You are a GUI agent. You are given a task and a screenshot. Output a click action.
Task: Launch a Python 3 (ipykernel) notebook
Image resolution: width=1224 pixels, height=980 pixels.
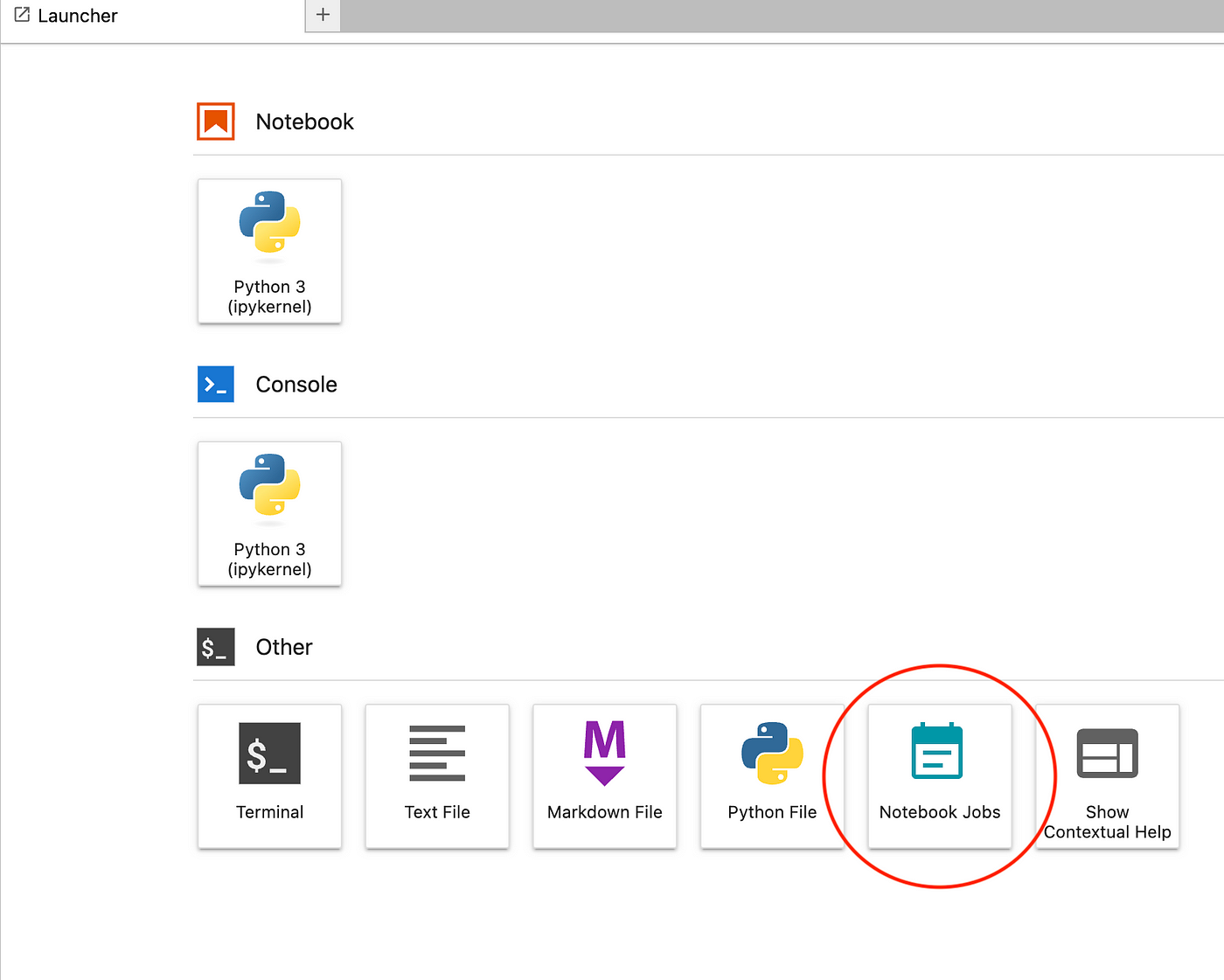click(x=269, y=251)
